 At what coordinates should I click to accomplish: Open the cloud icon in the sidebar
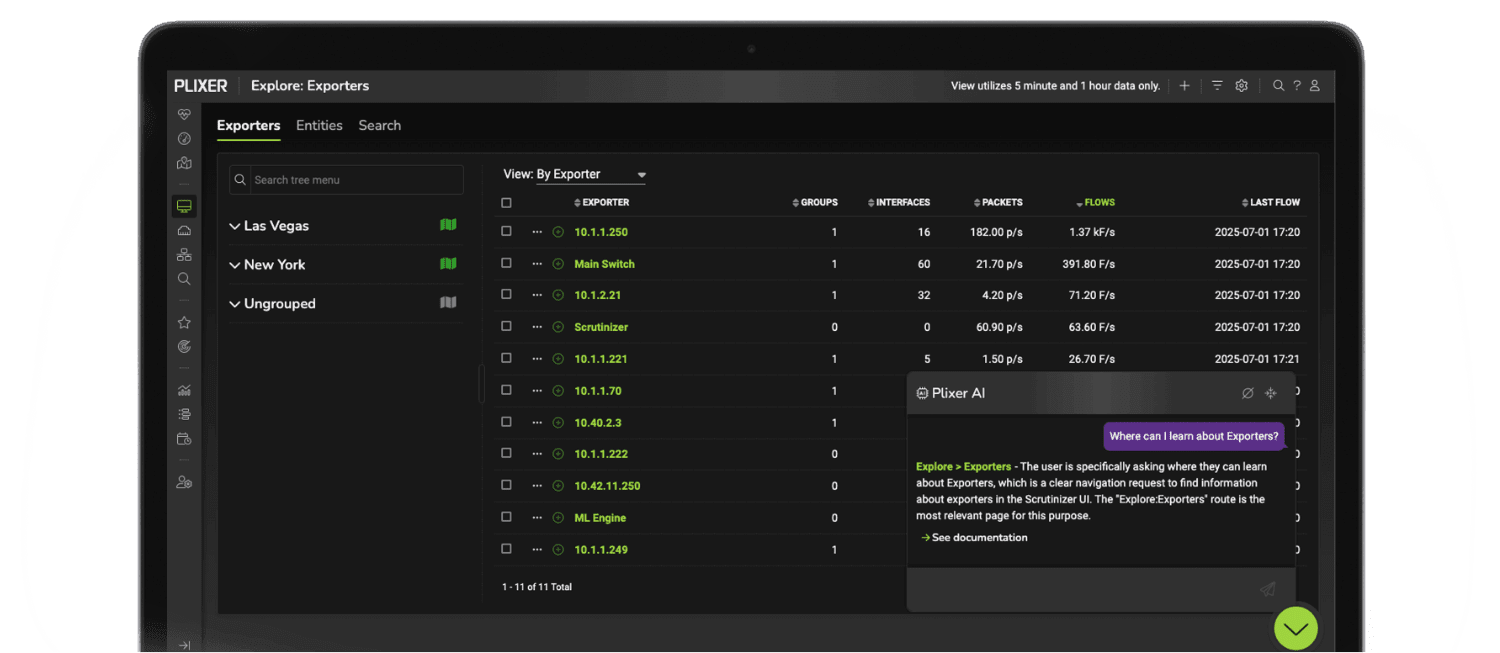pos(184,231)
